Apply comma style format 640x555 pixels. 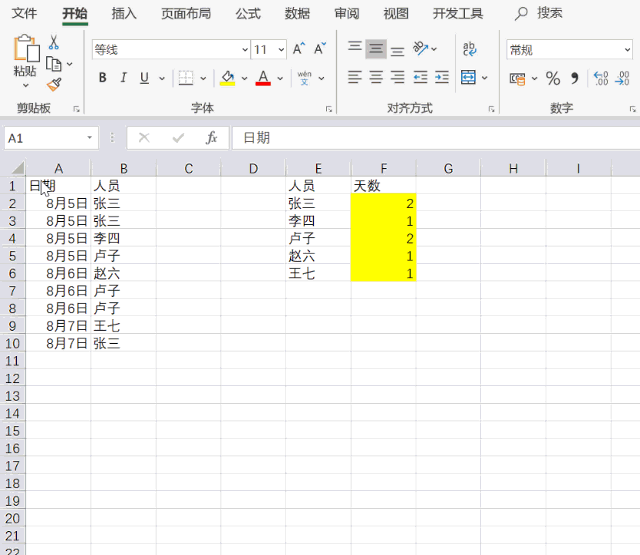coord(574,78)
